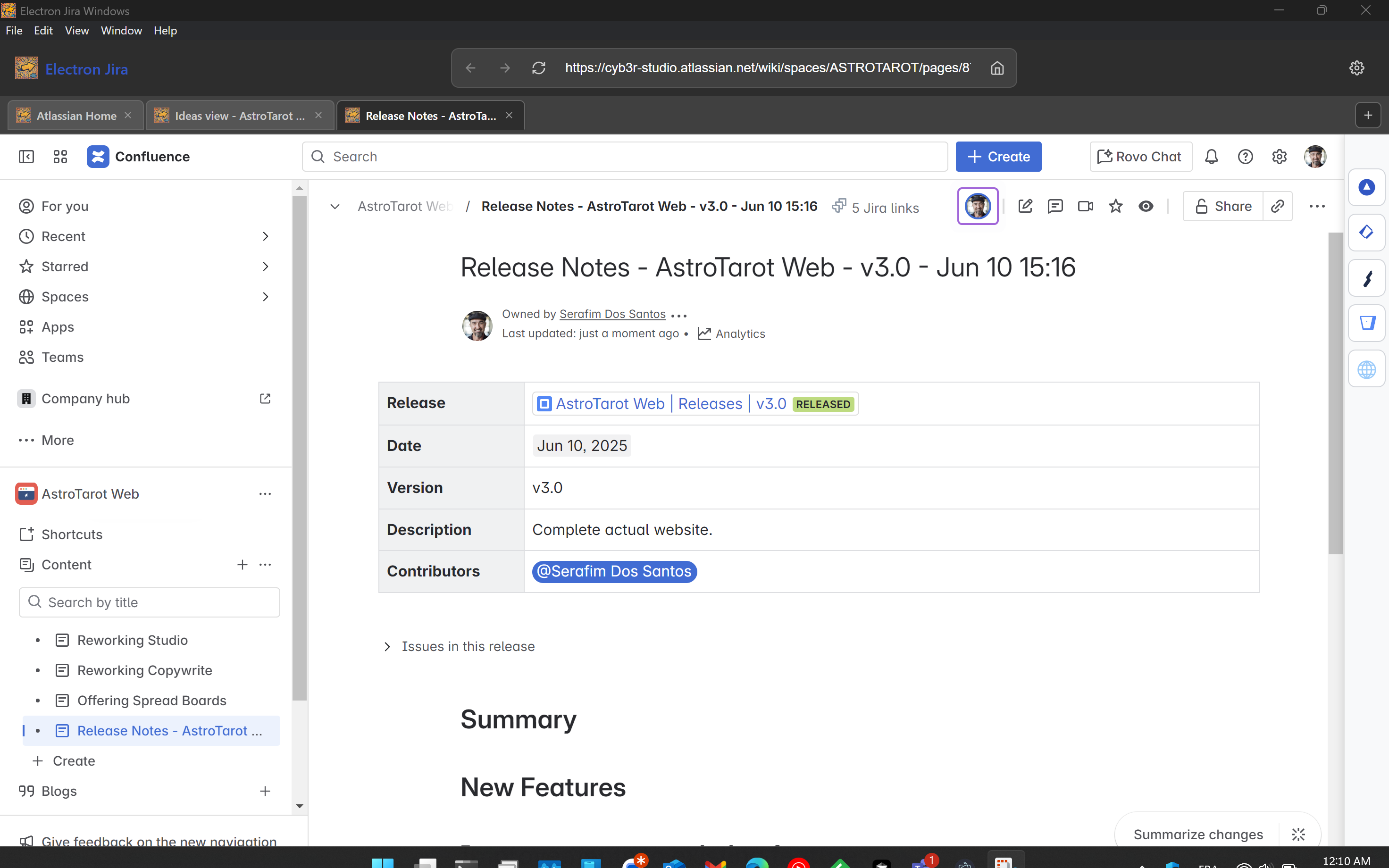The height and width of the screenshot is (868, 1389).
Task: Open the slash icon in right panel
Action: coord(1367,278)
